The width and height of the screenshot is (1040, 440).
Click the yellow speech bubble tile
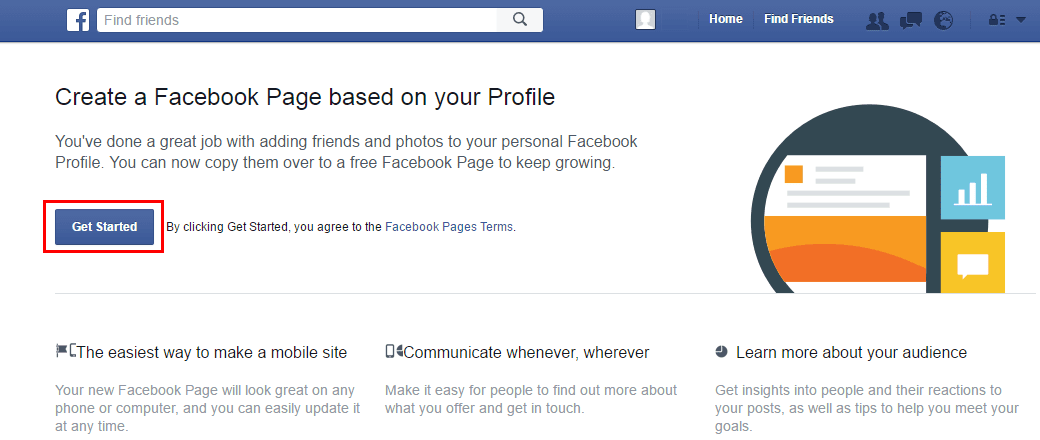[972, 263]
